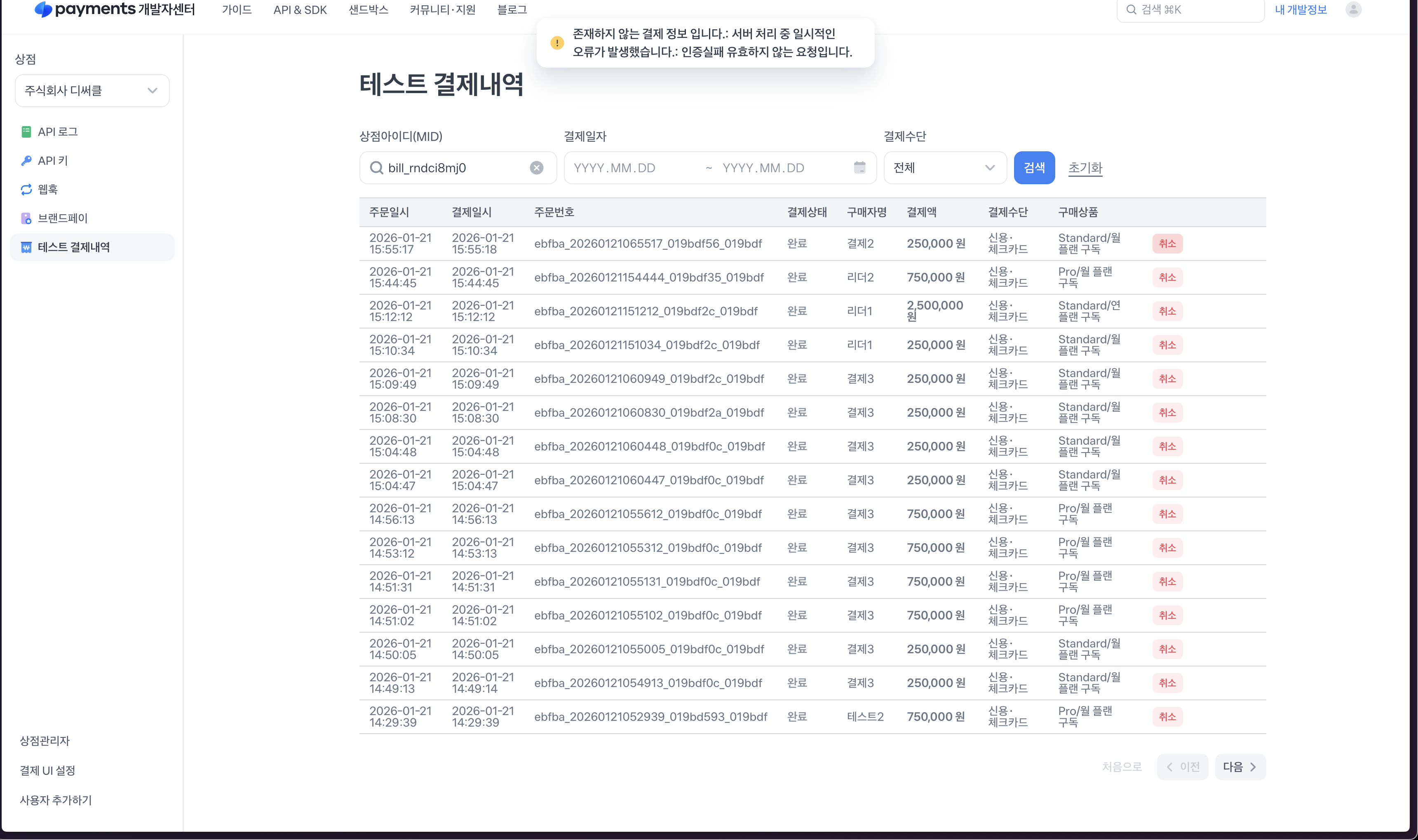Open API 키 via key icon

[26, 161]
